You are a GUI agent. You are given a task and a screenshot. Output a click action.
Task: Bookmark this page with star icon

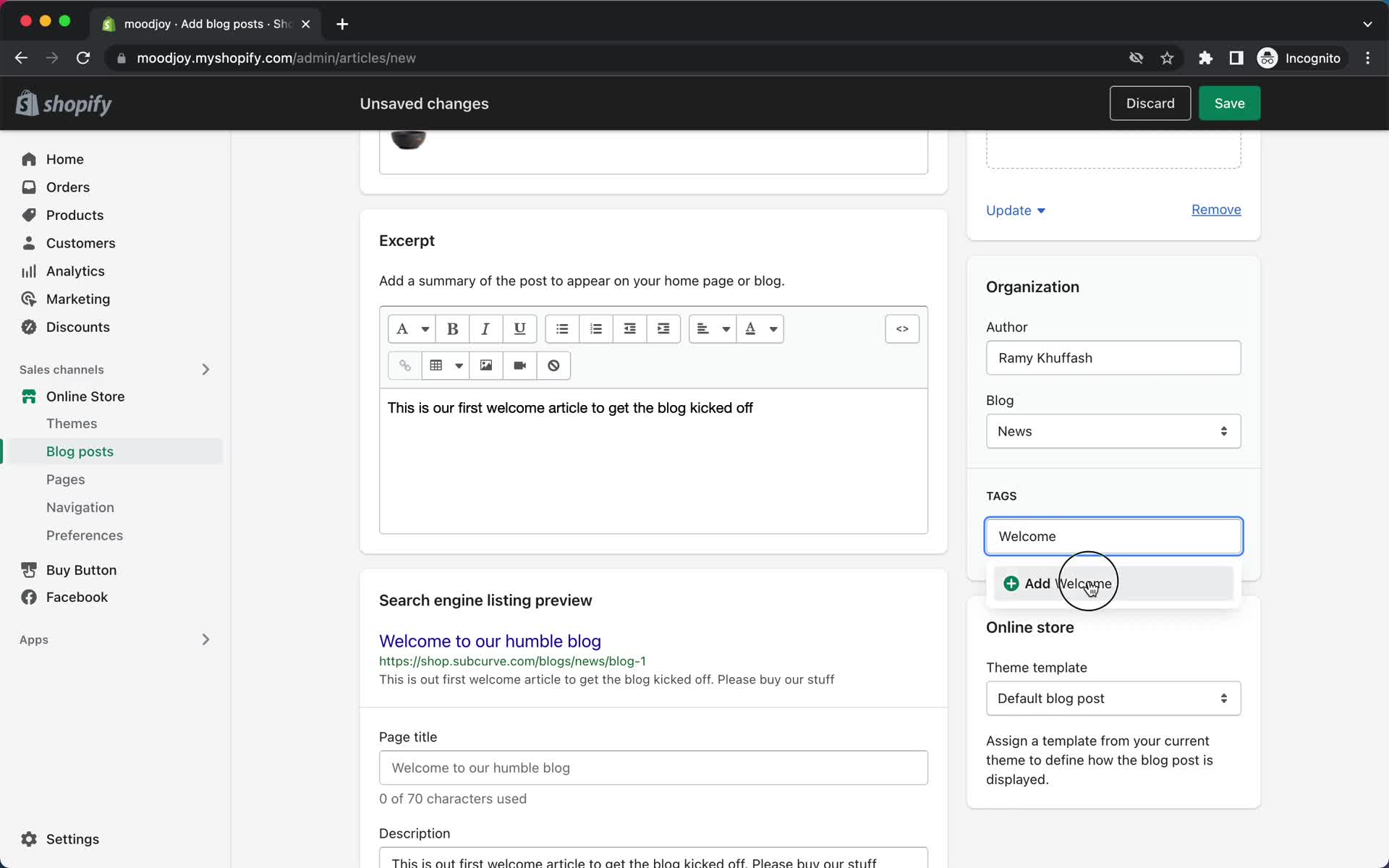pos(1167,58)
